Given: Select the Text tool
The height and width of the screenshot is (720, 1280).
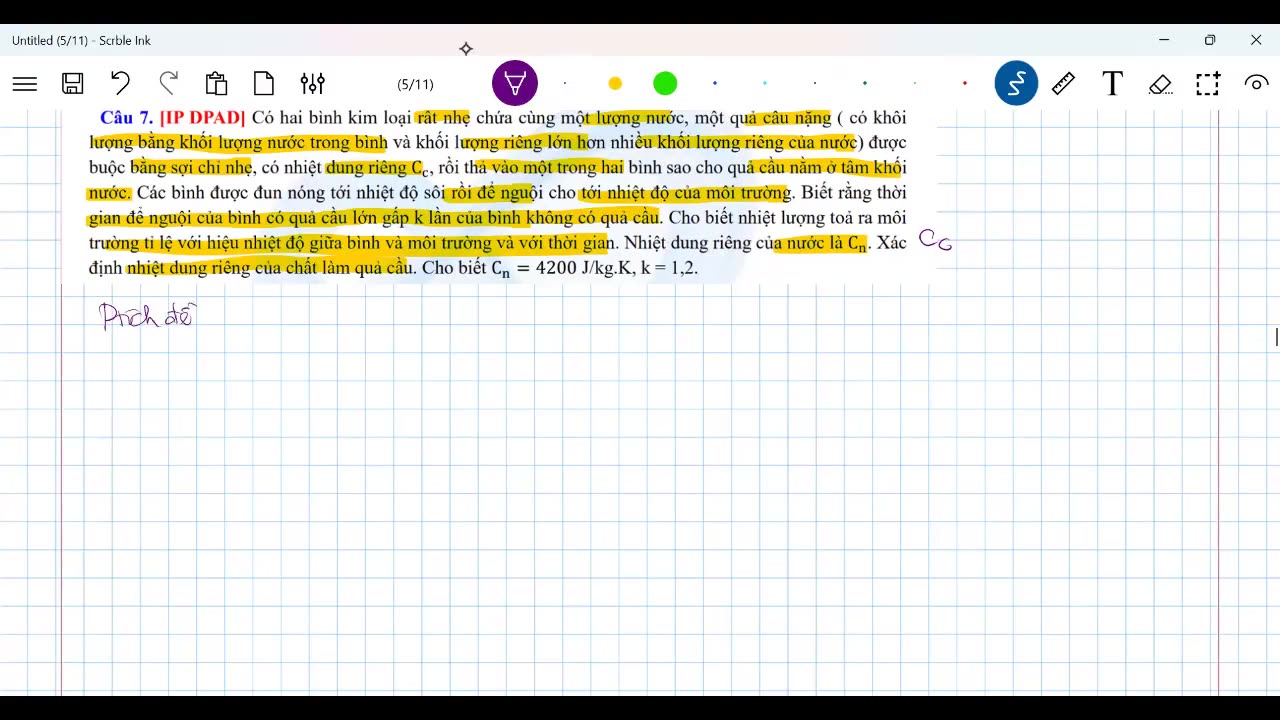Looking at the screenshot, I should [1112, 83].
